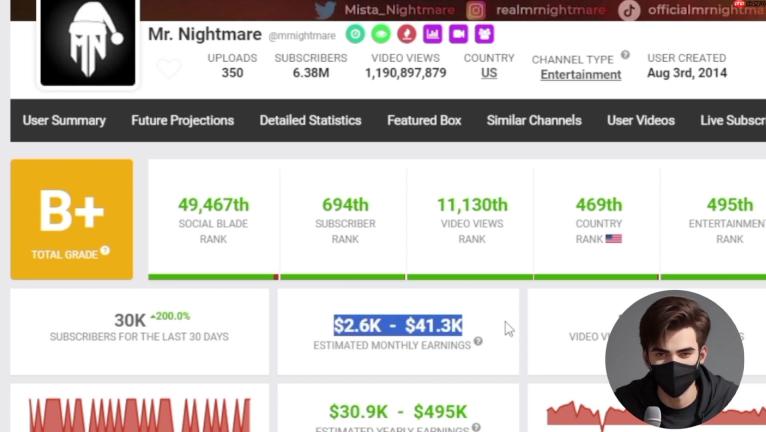Click the subscribers red chart

(x=140, y=415)
